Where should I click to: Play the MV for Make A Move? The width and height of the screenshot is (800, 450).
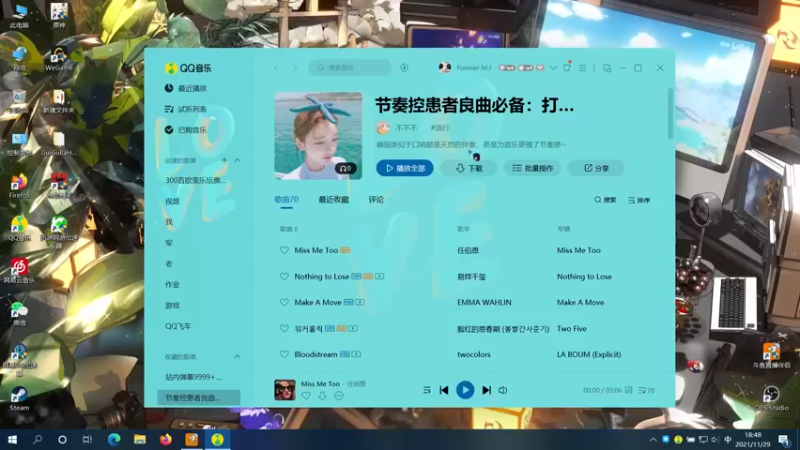(x=360, y=303)
